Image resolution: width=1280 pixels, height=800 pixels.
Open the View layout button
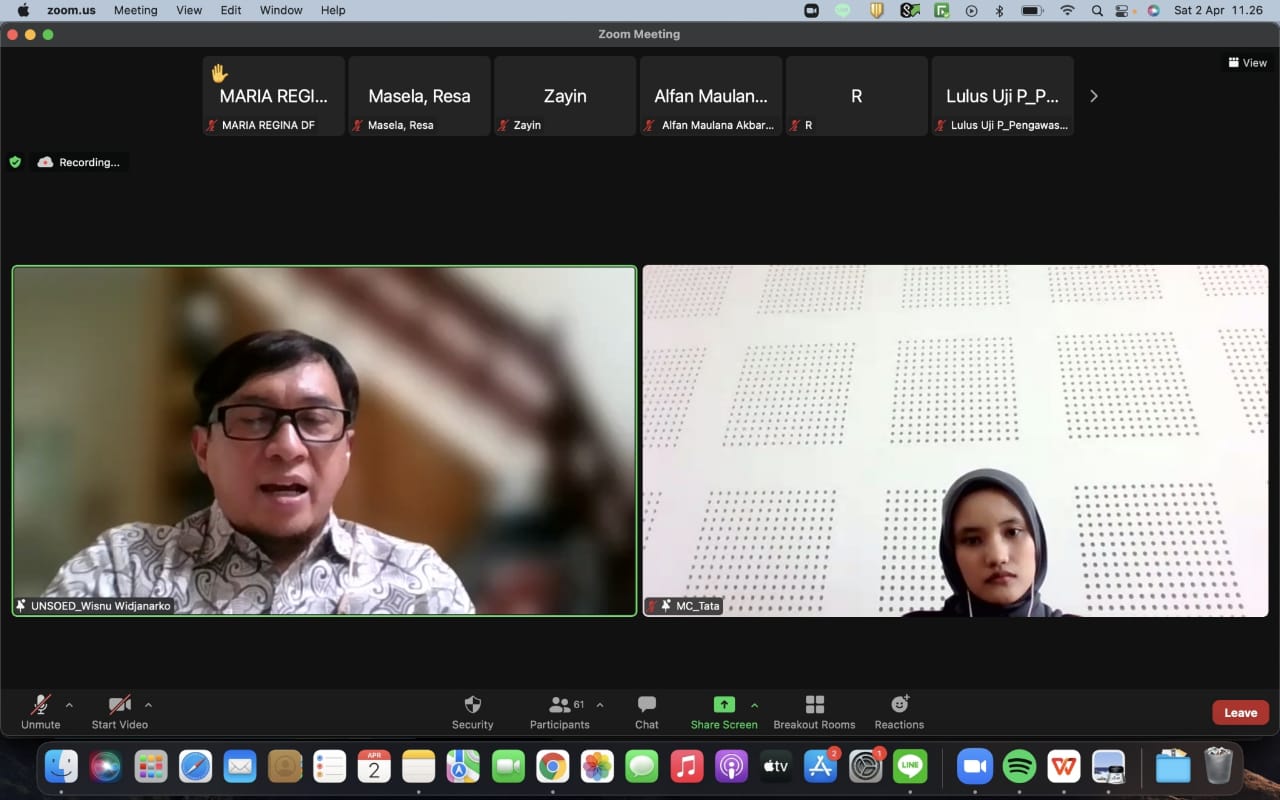[x=1247, y=63]
